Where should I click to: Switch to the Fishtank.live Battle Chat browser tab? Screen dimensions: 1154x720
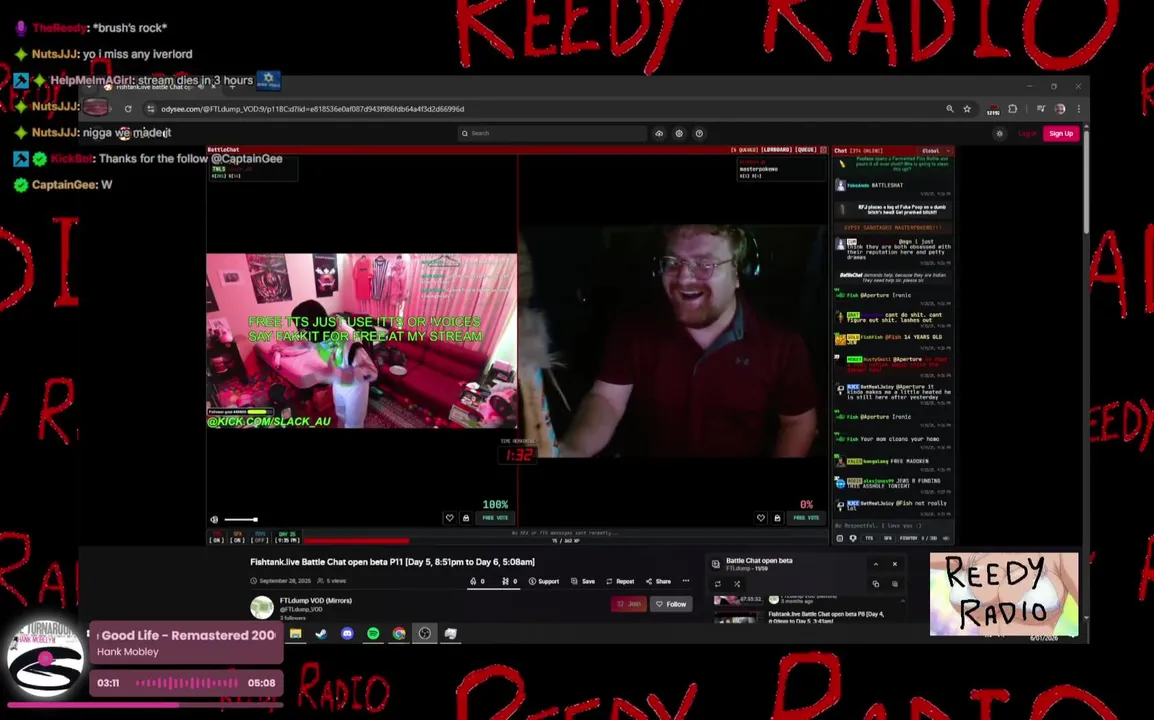pyautogui.click(x=155, y=87)
